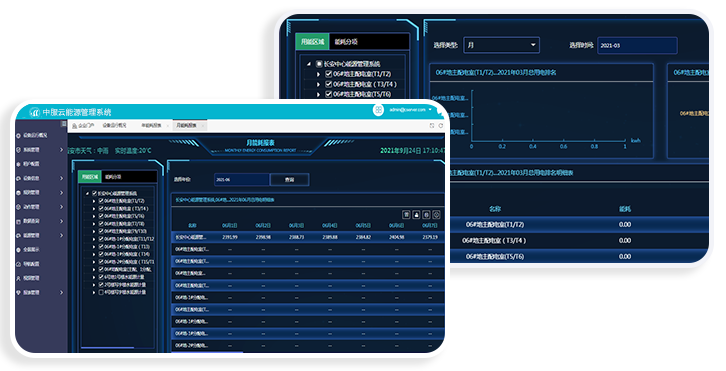Image resolution: width=726 pixels, height=371 pixels.
Task: Click the 2021-03 time input field
Action: click(637, 45)
